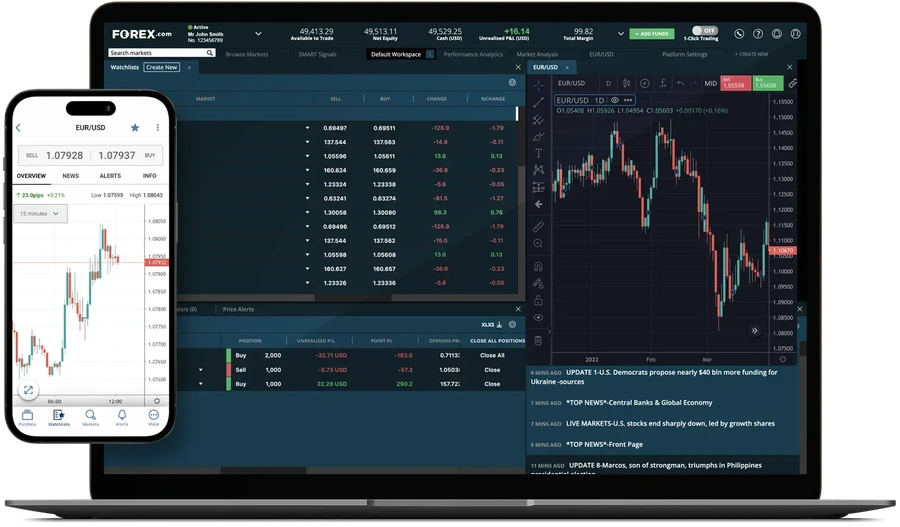The image size is (900, 527).
Task: Jump to latest bar with double arrow
Action: (x=755, y=330)
